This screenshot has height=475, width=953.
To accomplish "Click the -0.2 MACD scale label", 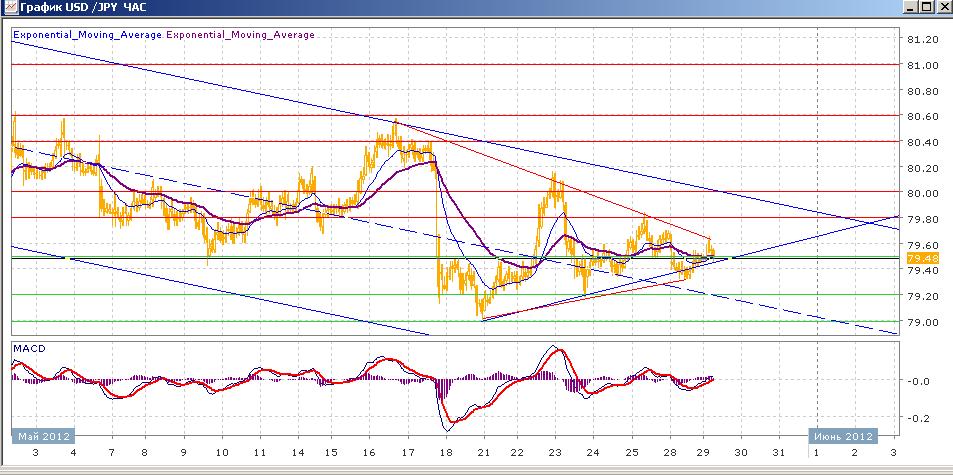I will pos(916,419).
